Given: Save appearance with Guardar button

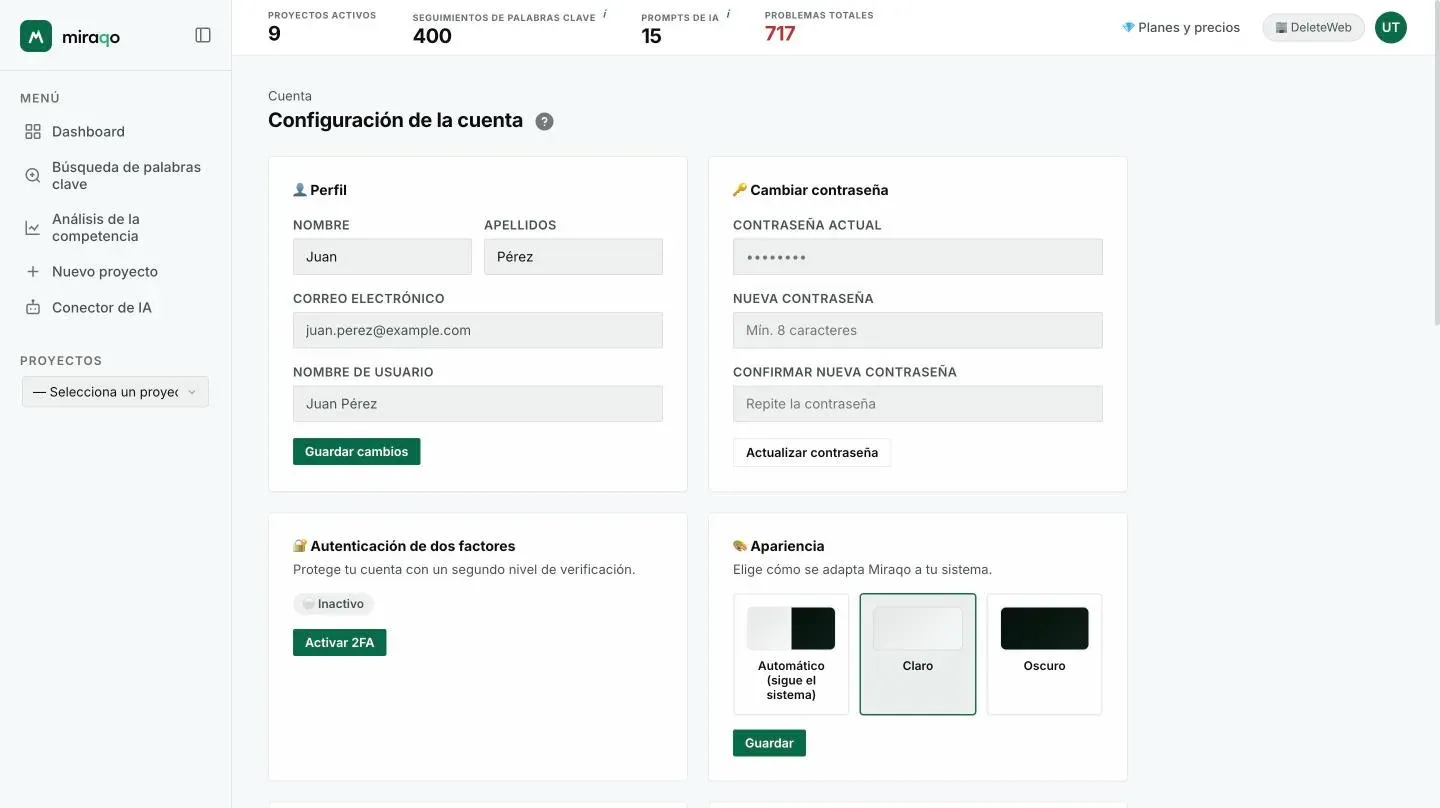Looking at the screenshot, I should (x=769, y=743).
